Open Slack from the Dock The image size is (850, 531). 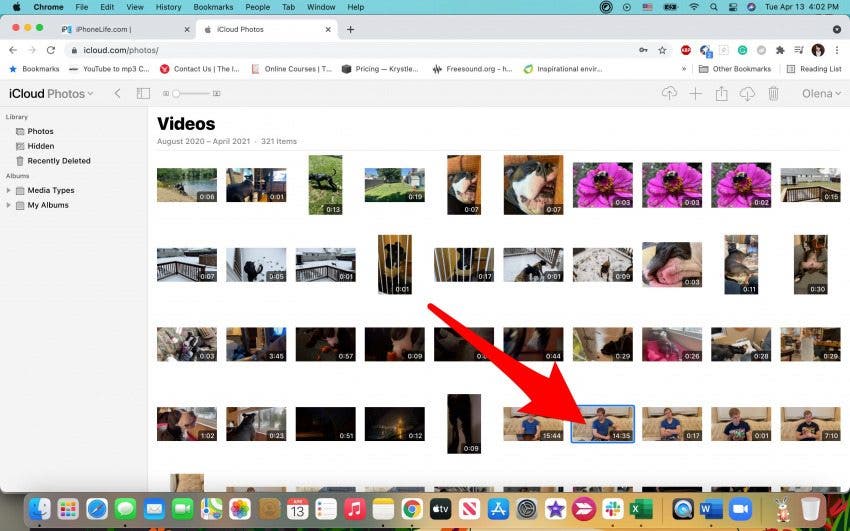pyautogui.click(x=613, y=509)
